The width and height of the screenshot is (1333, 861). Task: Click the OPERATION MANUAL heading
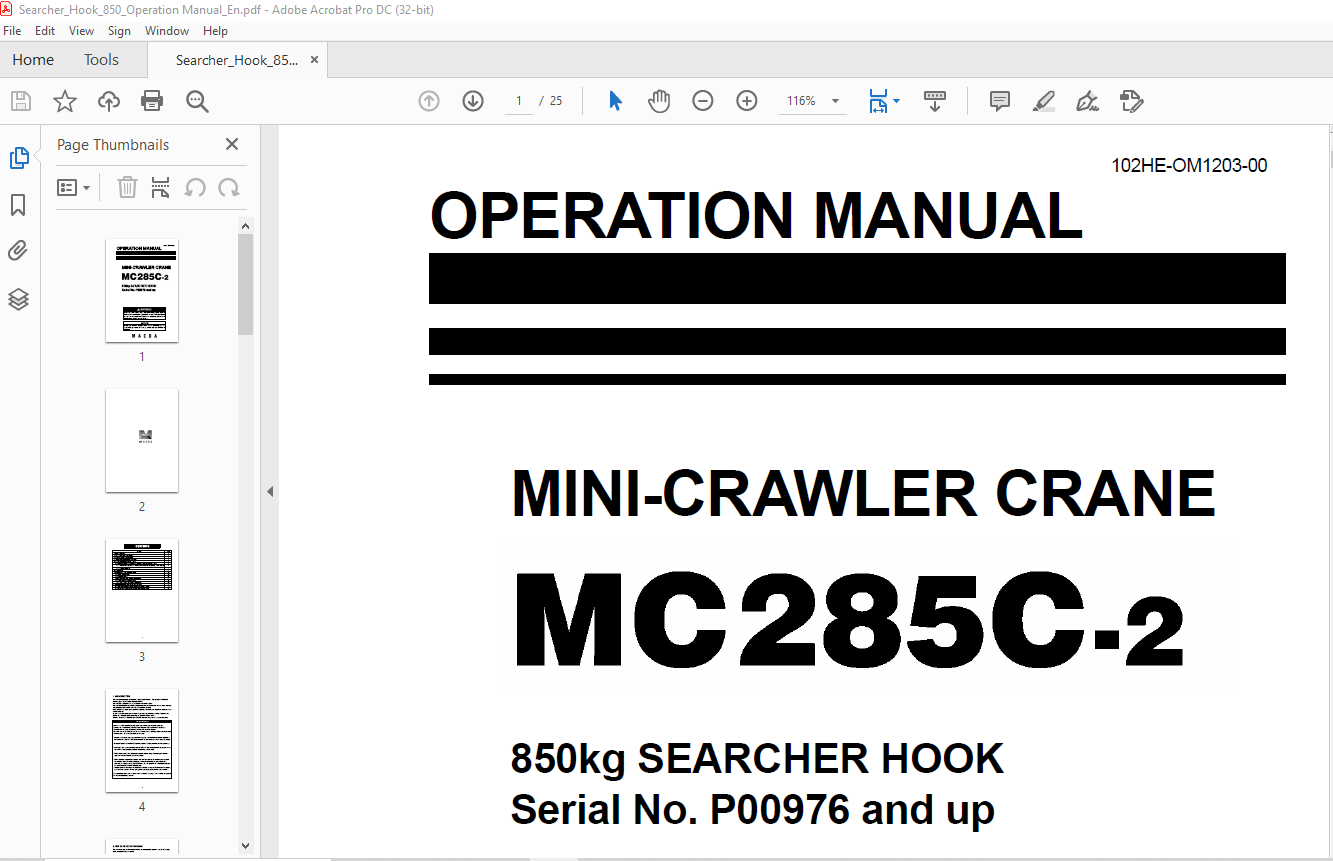click(x=756, y=216)
